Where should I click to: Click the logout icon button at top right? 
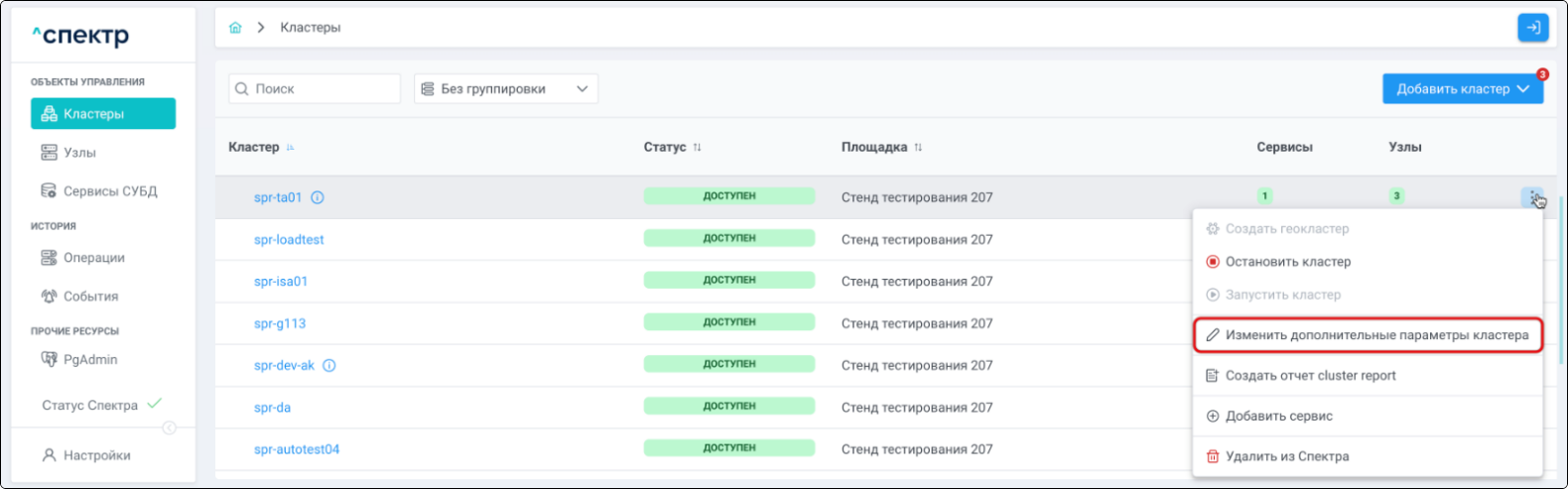[1532, 28]
